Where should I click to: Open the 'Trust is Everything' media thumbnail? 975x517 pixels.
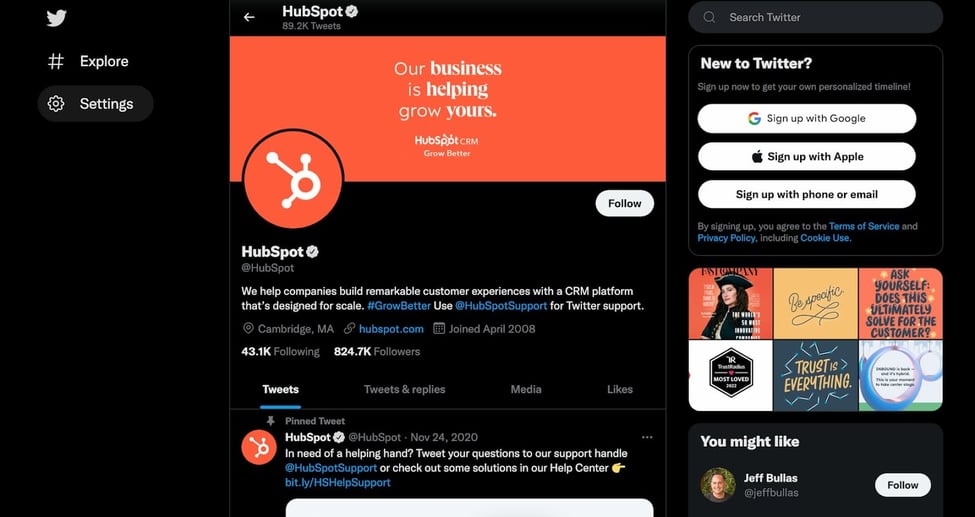(x=815, y=375)
